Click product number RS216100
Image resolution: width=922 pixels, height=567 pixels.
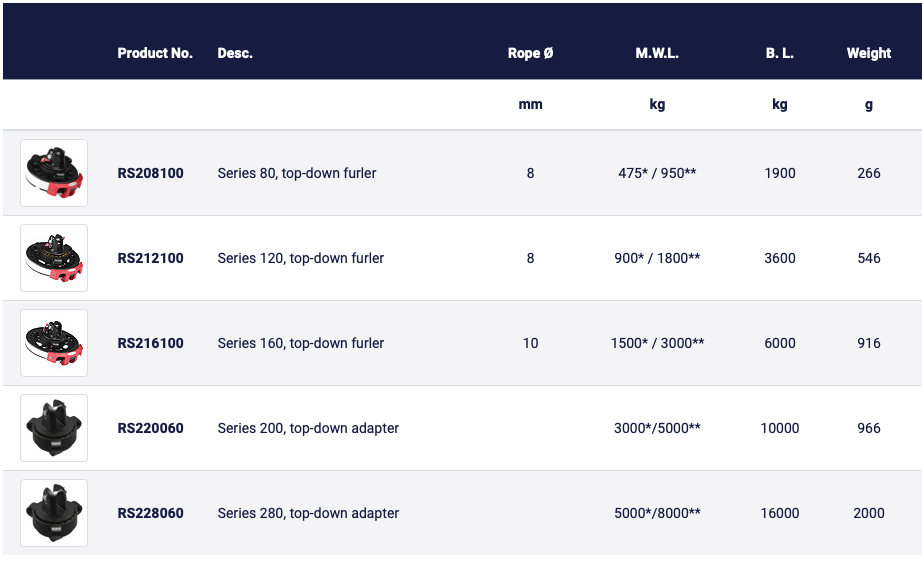point(151,343)
